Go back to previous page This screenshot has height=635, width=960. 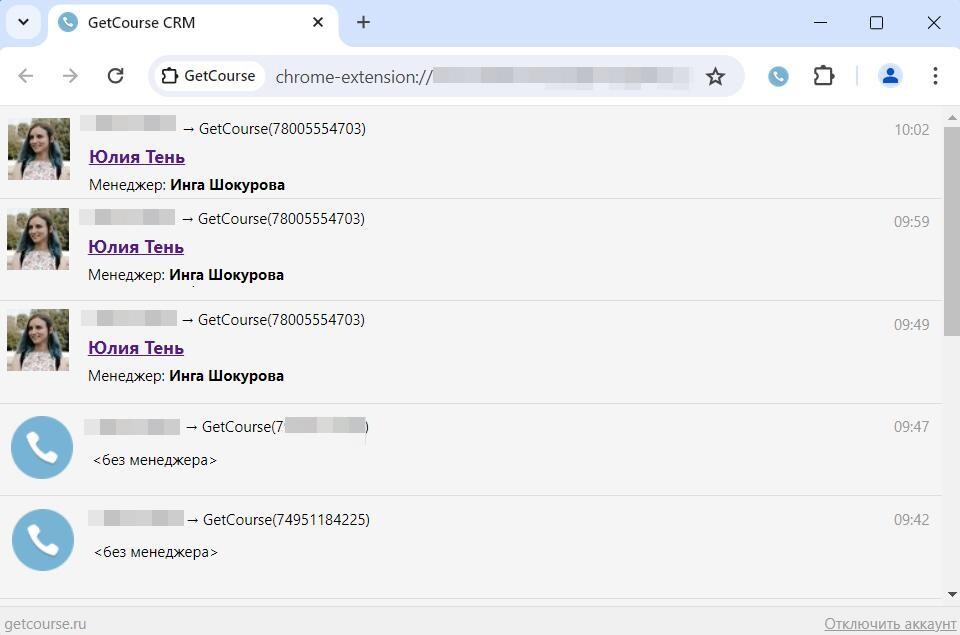tap(26, 76)
